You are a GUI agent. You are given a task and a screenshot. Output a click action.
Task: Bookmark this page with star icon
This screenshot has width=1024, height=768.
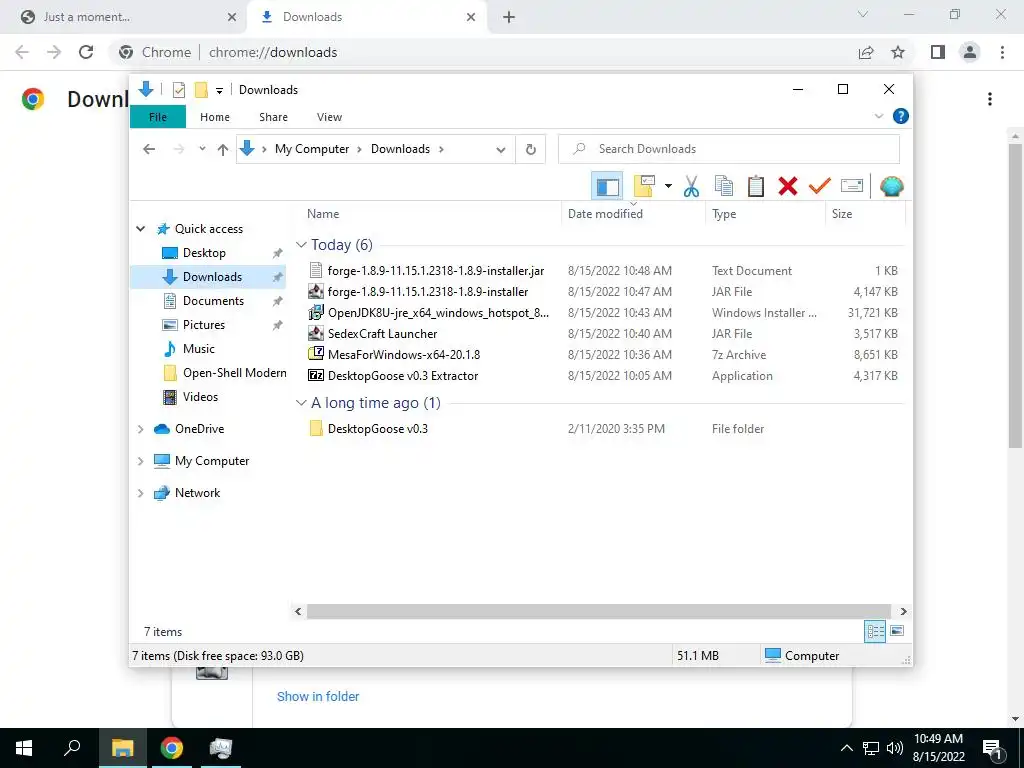click(898, 52)
